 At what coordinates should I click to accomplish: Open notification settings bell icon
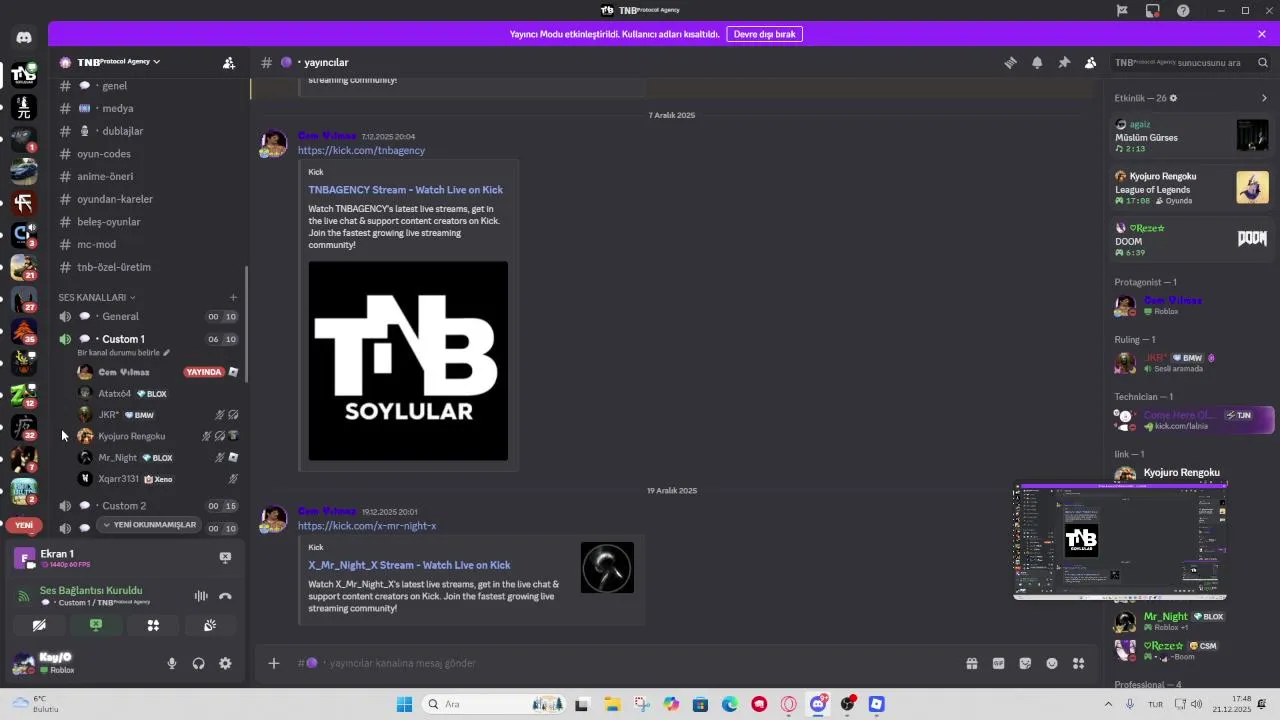pos(1037,62)
